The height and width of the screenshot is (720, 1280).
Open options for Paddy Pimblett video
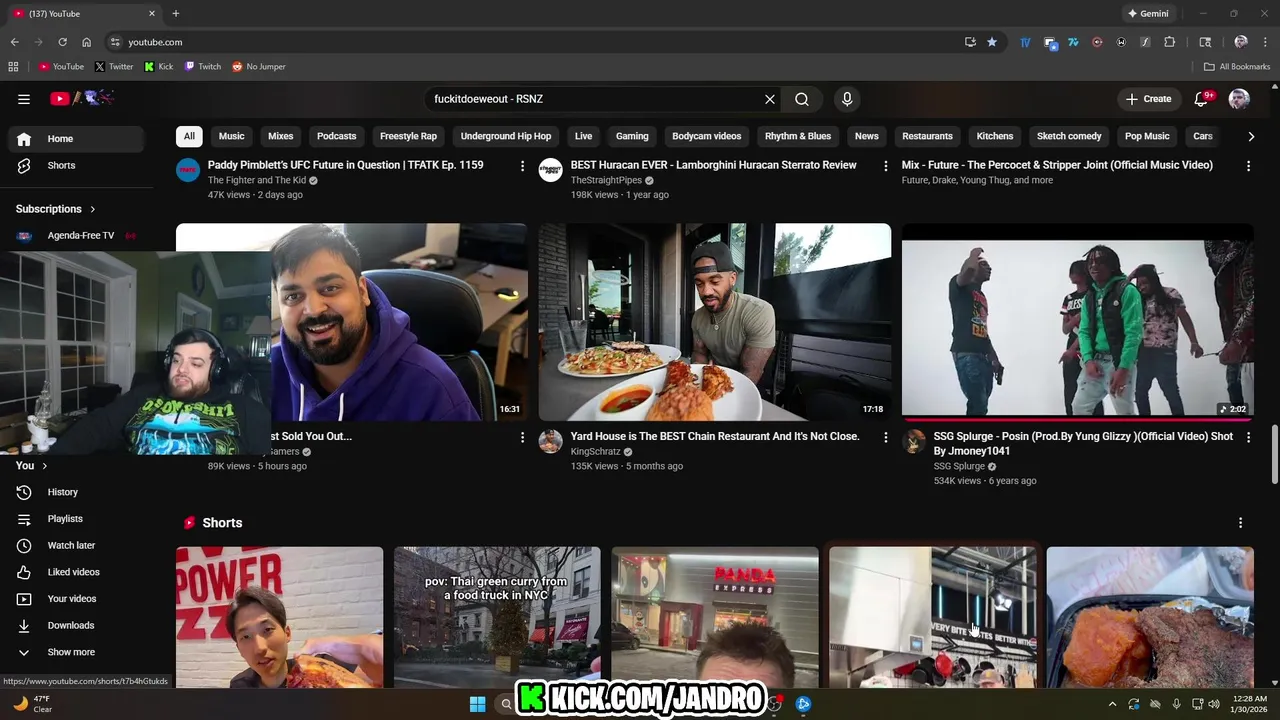522,166
